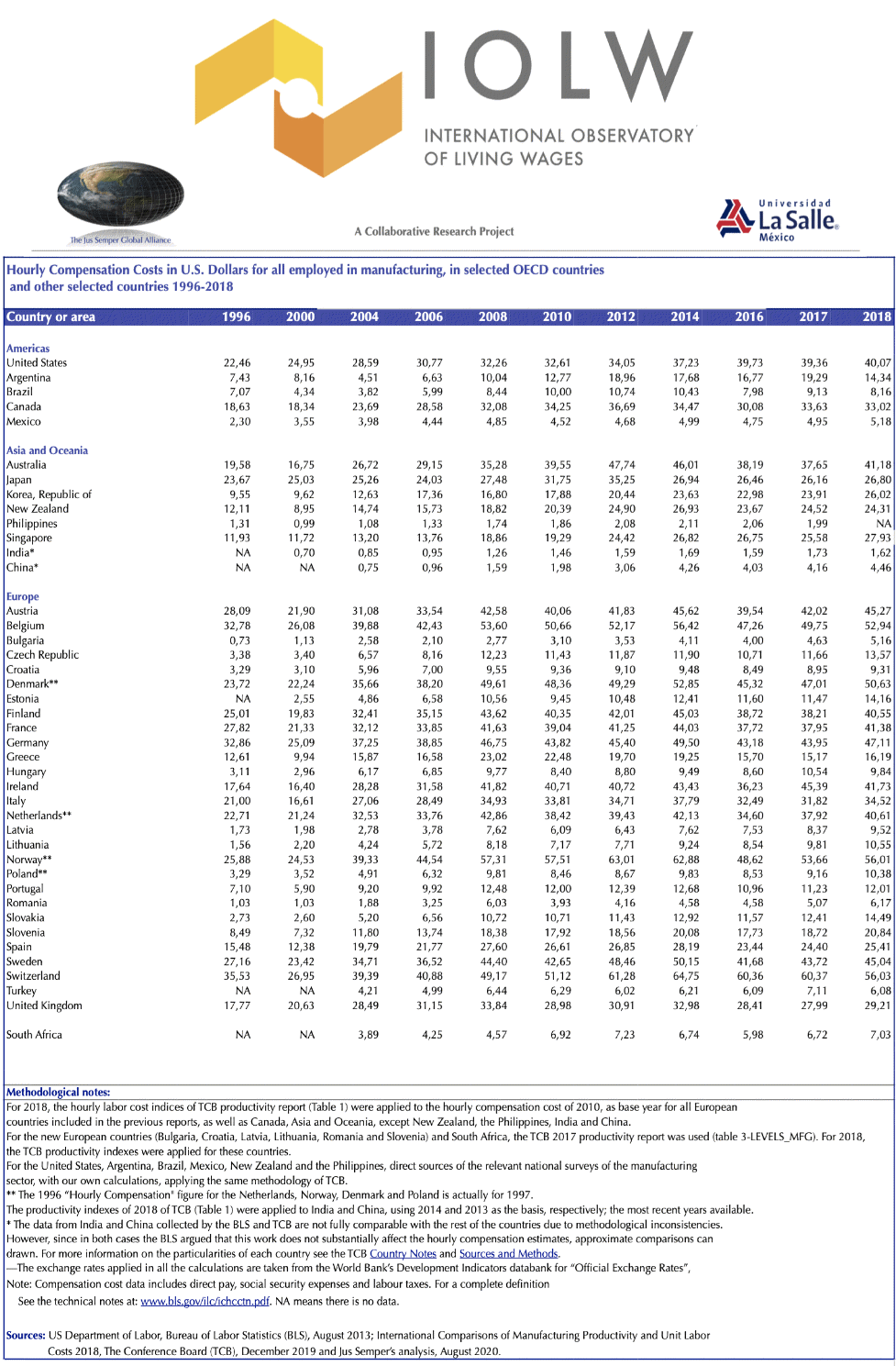Click the 1996 column header

point(237,317)
